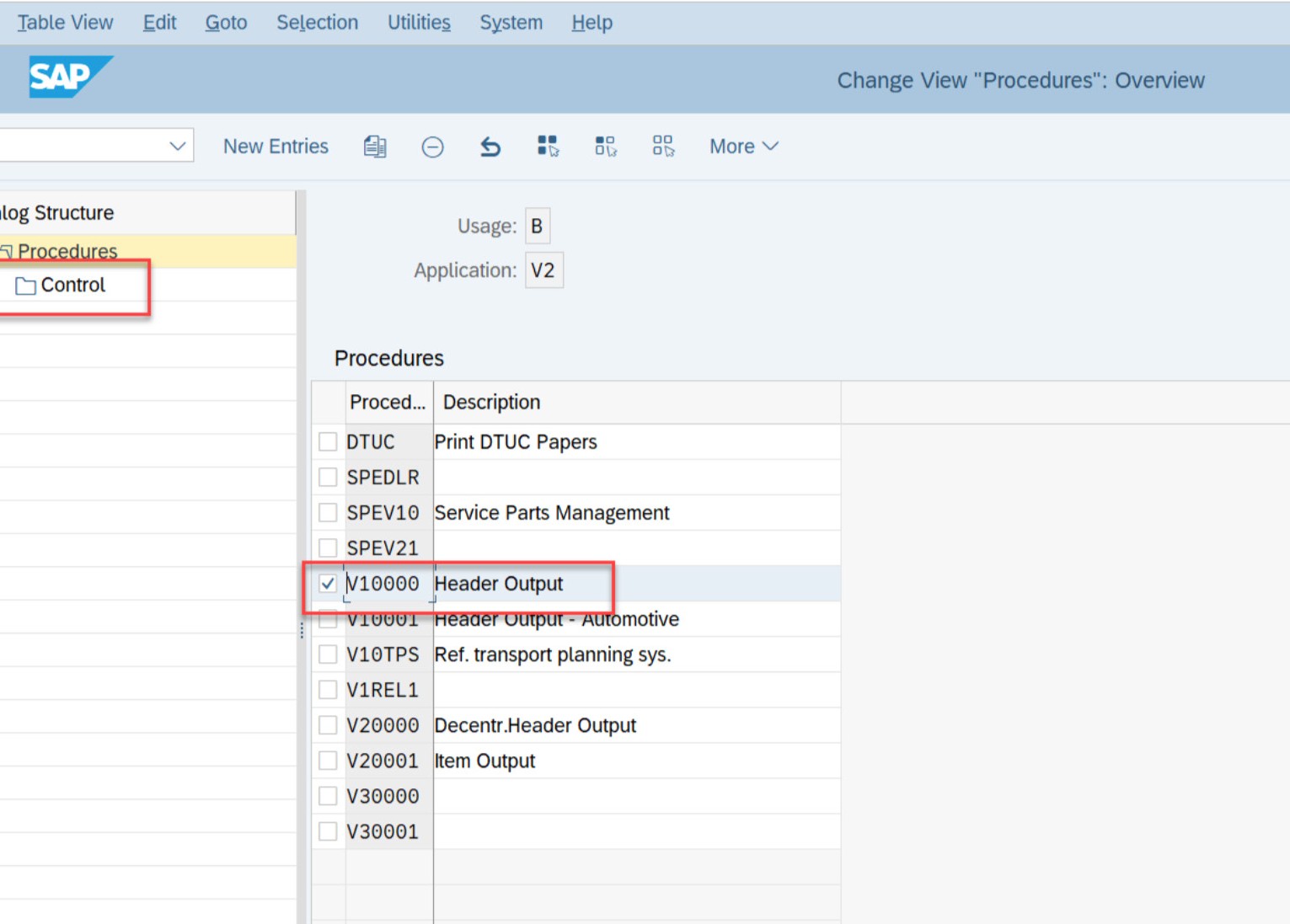
Task: Check the V30001 row checkbox
Action: [328, 831]
